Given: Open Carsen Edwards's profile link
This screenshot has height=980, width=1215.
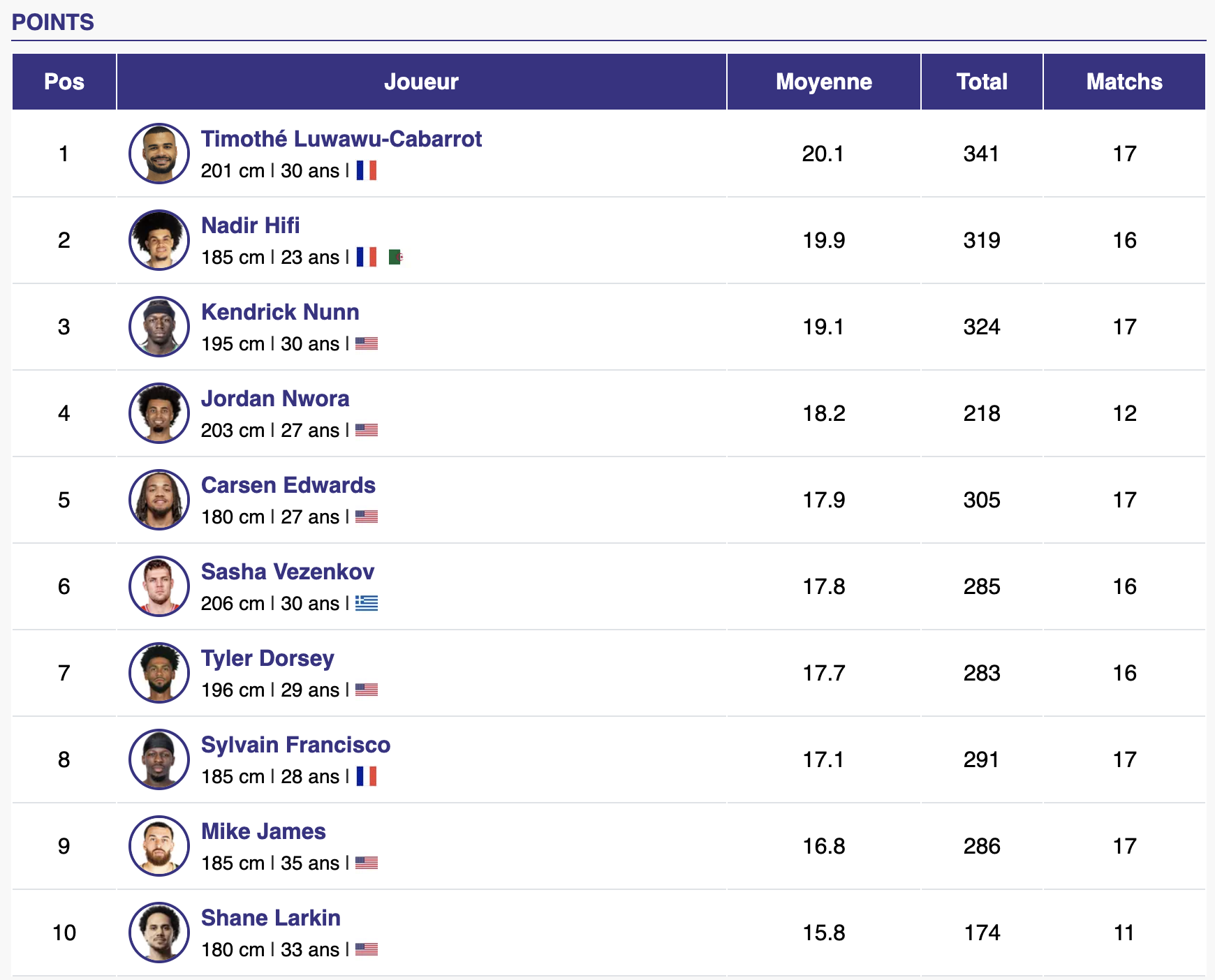Looking at the screenshot, I should (288, 485).
